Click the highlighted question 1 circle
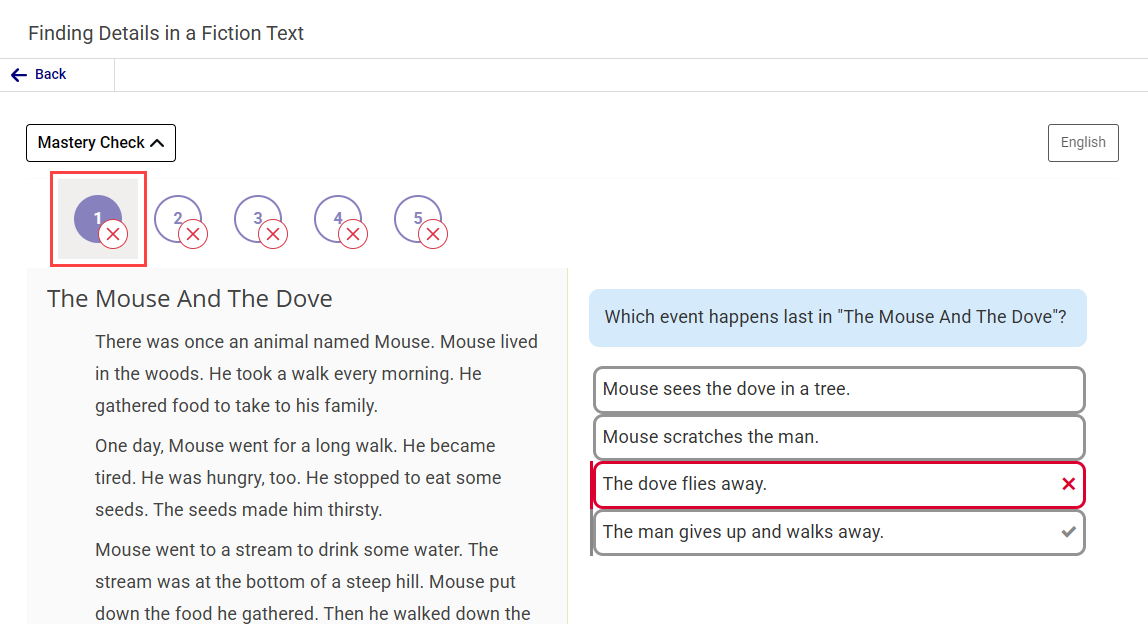This screenshot has height=624, width=1148. tap(97, 218)
